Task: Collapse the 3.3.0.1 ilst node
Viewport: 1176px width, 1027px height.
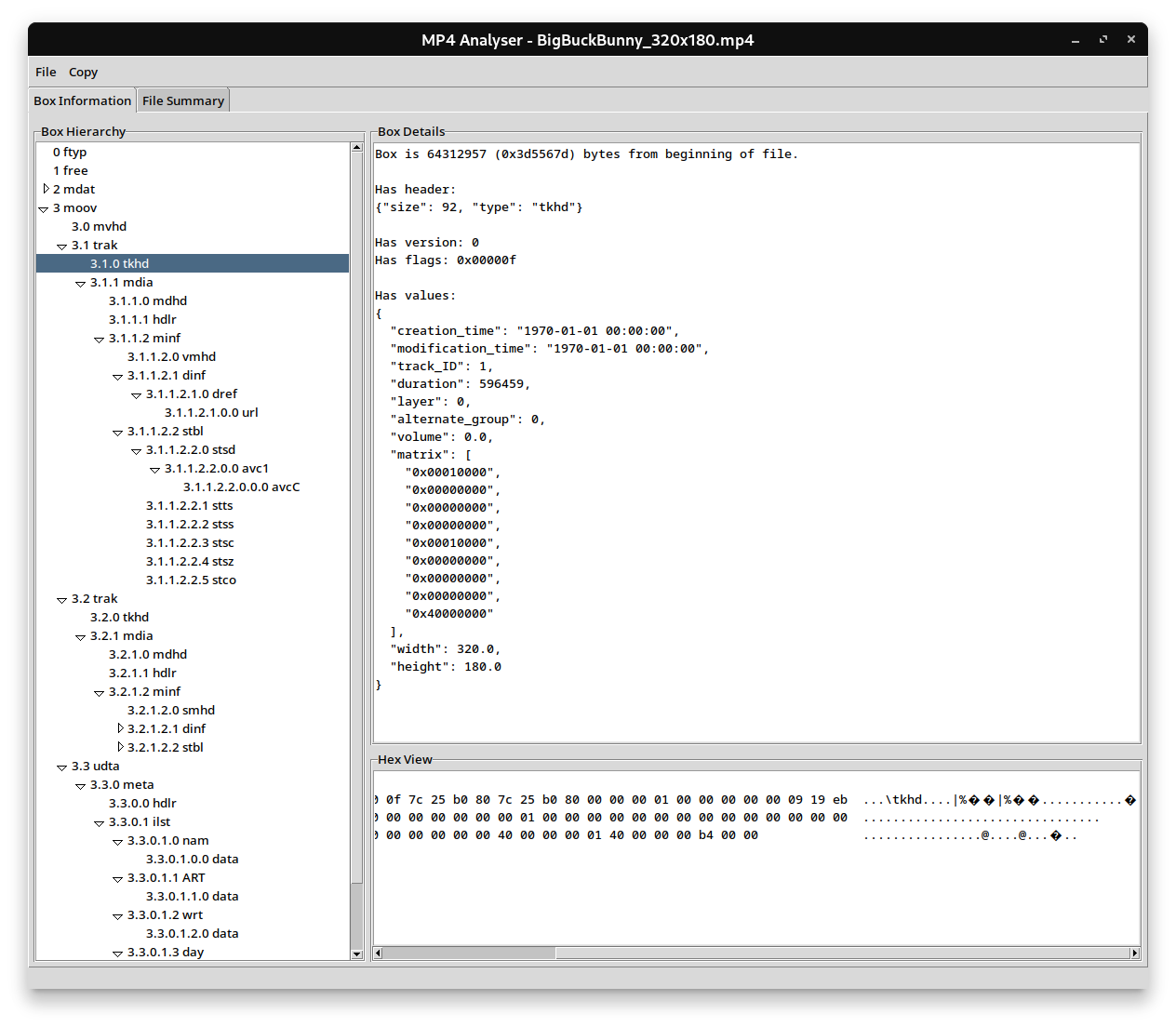Action: (99, 822)
